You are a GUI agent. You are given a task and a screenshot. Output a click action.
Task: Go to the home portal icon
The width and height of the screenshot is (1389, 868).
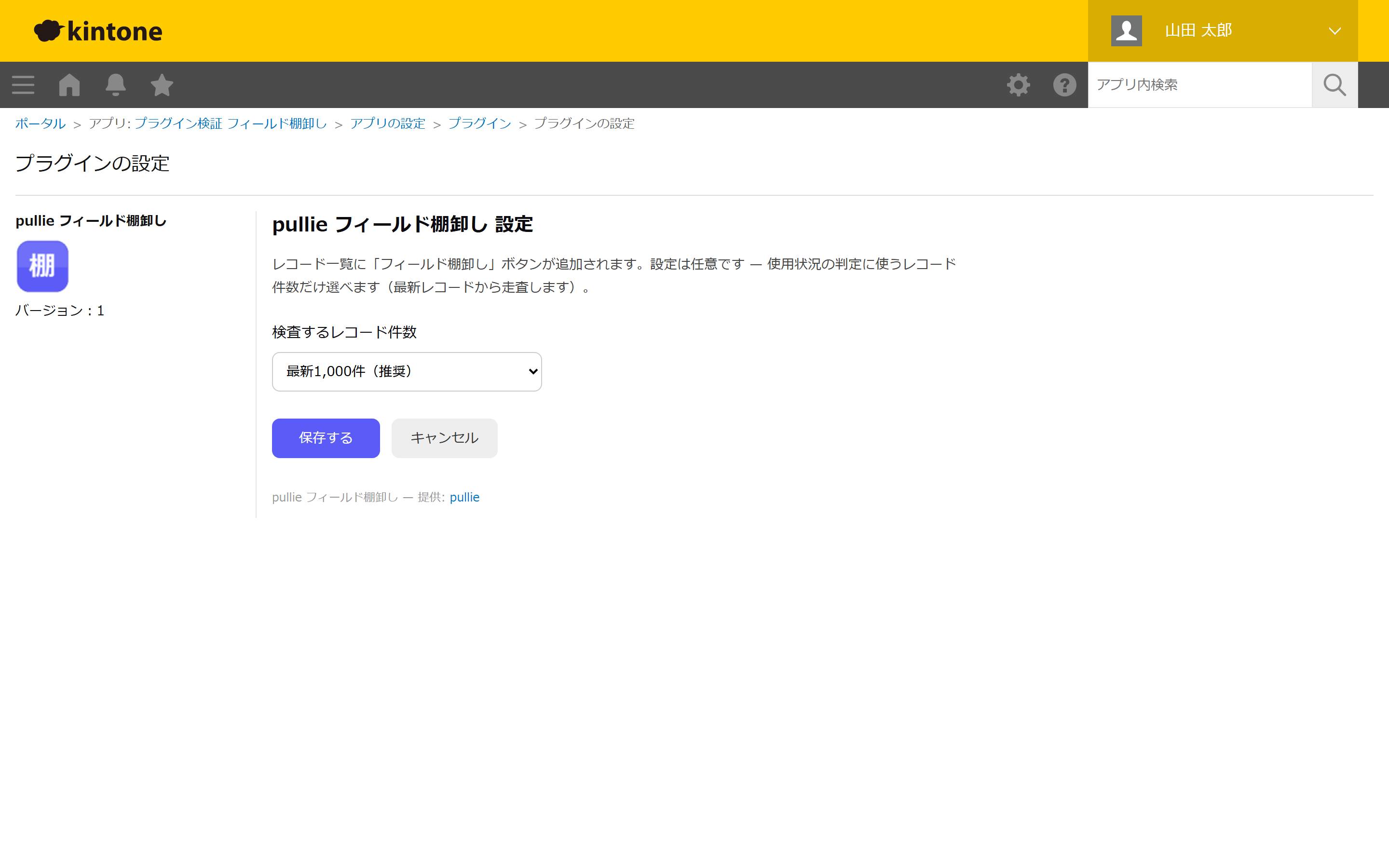point(69,85)
